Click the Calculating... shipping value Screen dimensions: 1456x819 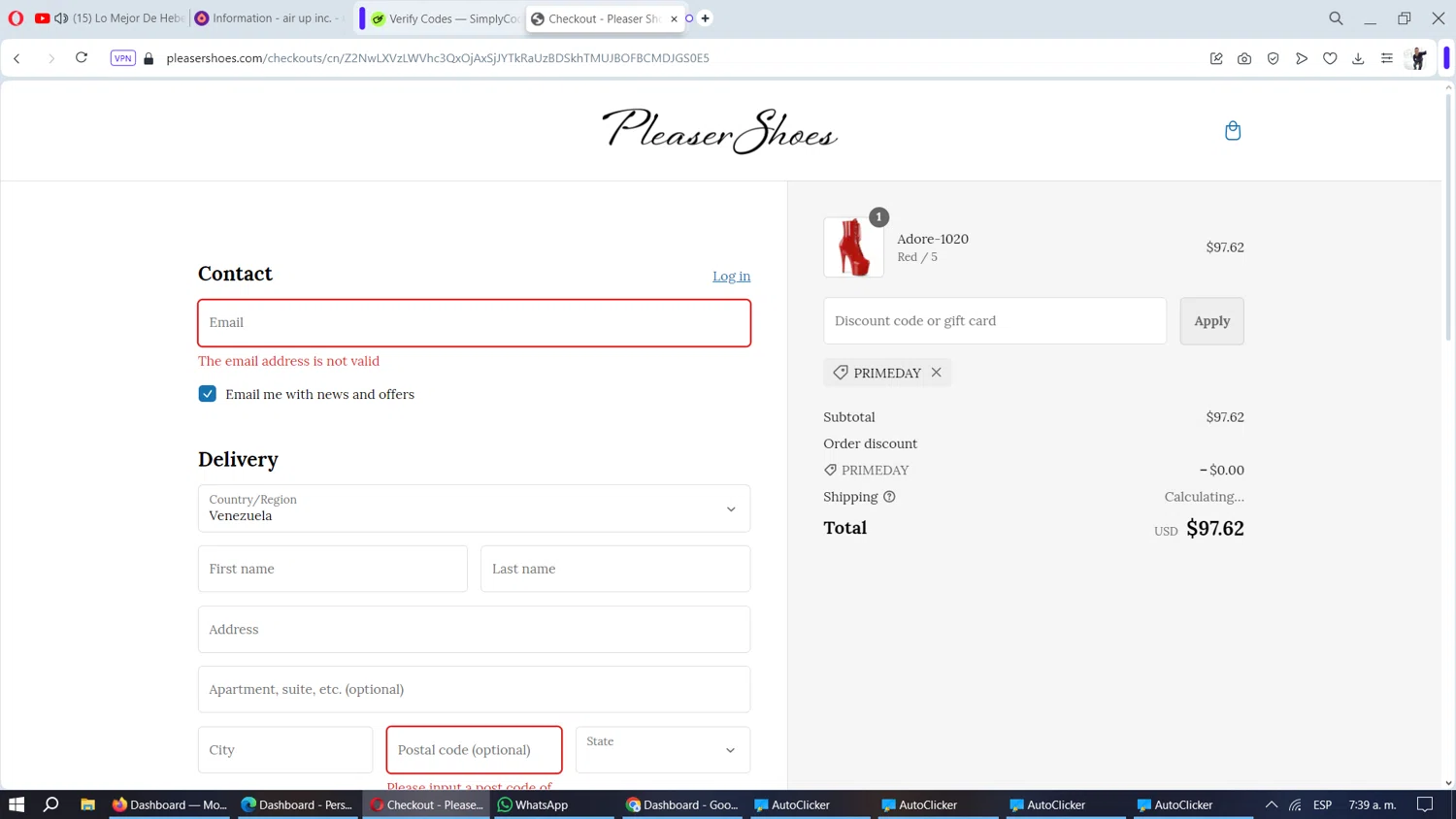1204,497
